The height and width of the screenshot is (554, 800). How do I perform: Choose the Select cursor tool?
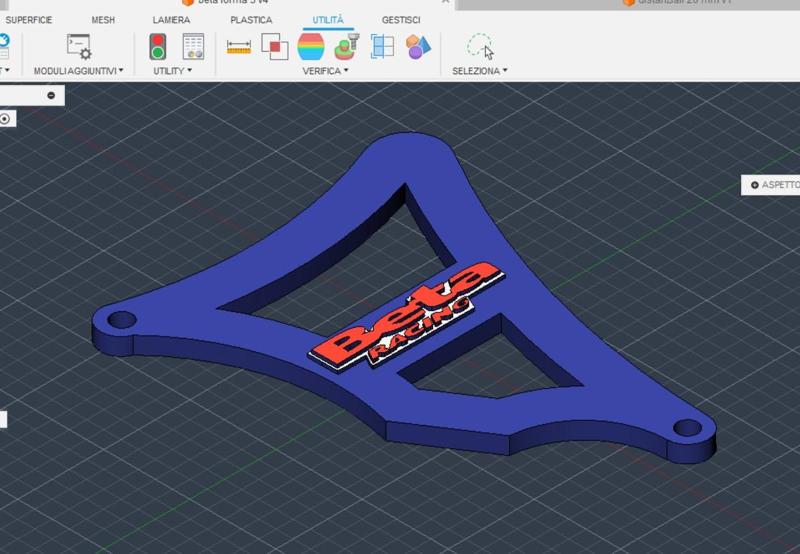tap(480, 46)
